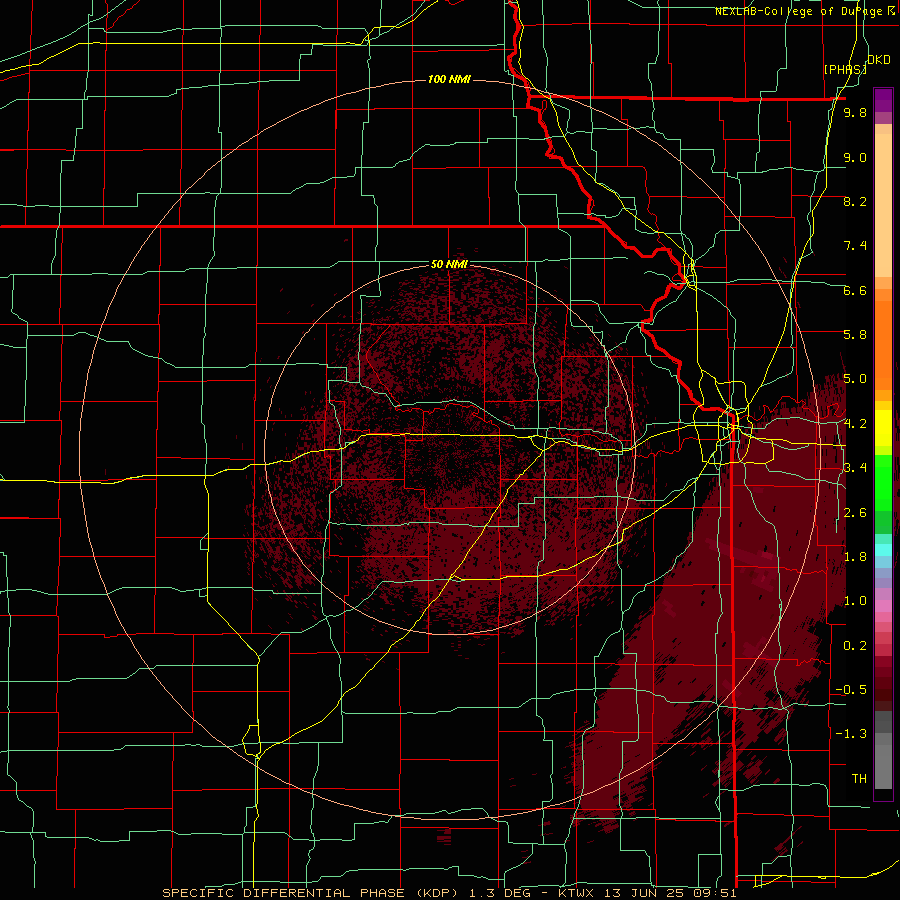Viewport: 900px width, 900px height.
Task: Click the KTWX radar site identifier
Action: (576, 893)
